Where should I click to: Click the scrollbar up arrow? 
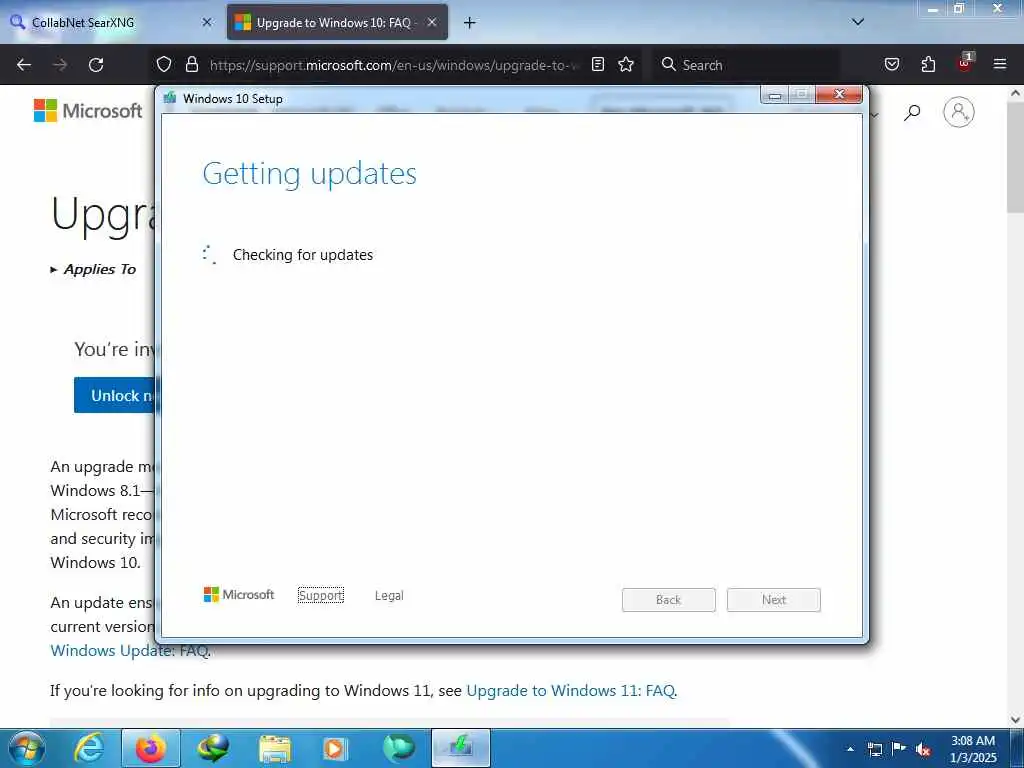[x=1015, y=93]
